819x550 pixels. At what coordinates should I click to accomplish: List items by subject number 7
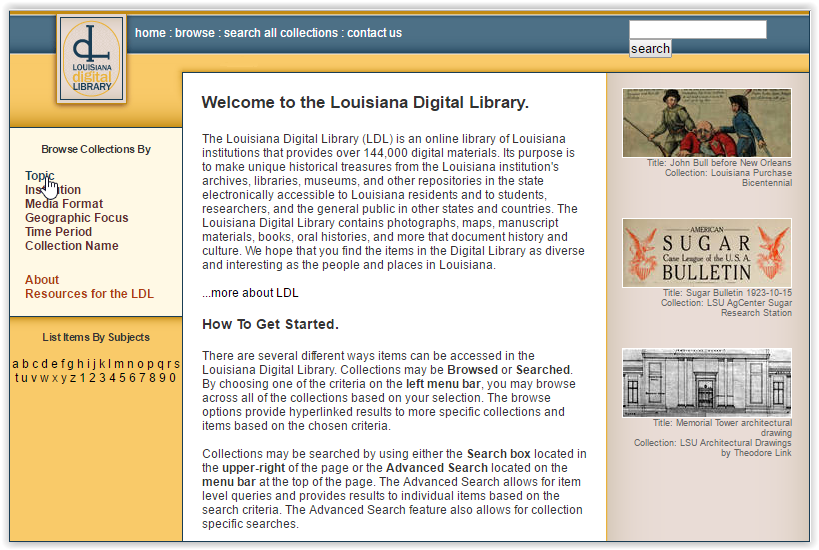coord(142,378)
